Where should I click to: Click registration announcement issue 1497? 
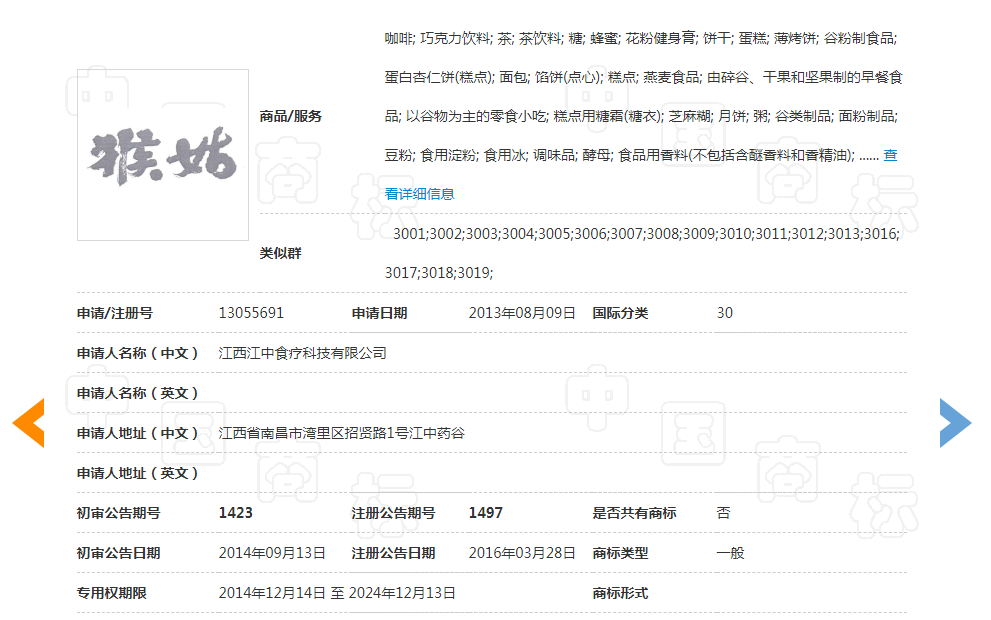485,513
